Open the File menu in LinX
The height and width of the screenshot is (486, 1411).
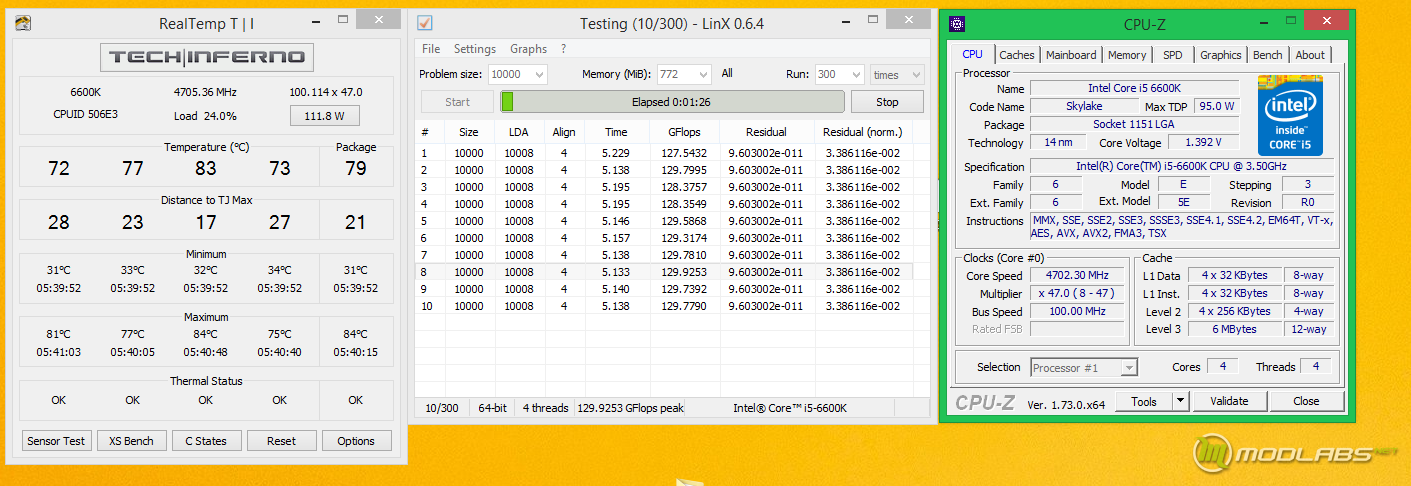[x=431, y=49]
